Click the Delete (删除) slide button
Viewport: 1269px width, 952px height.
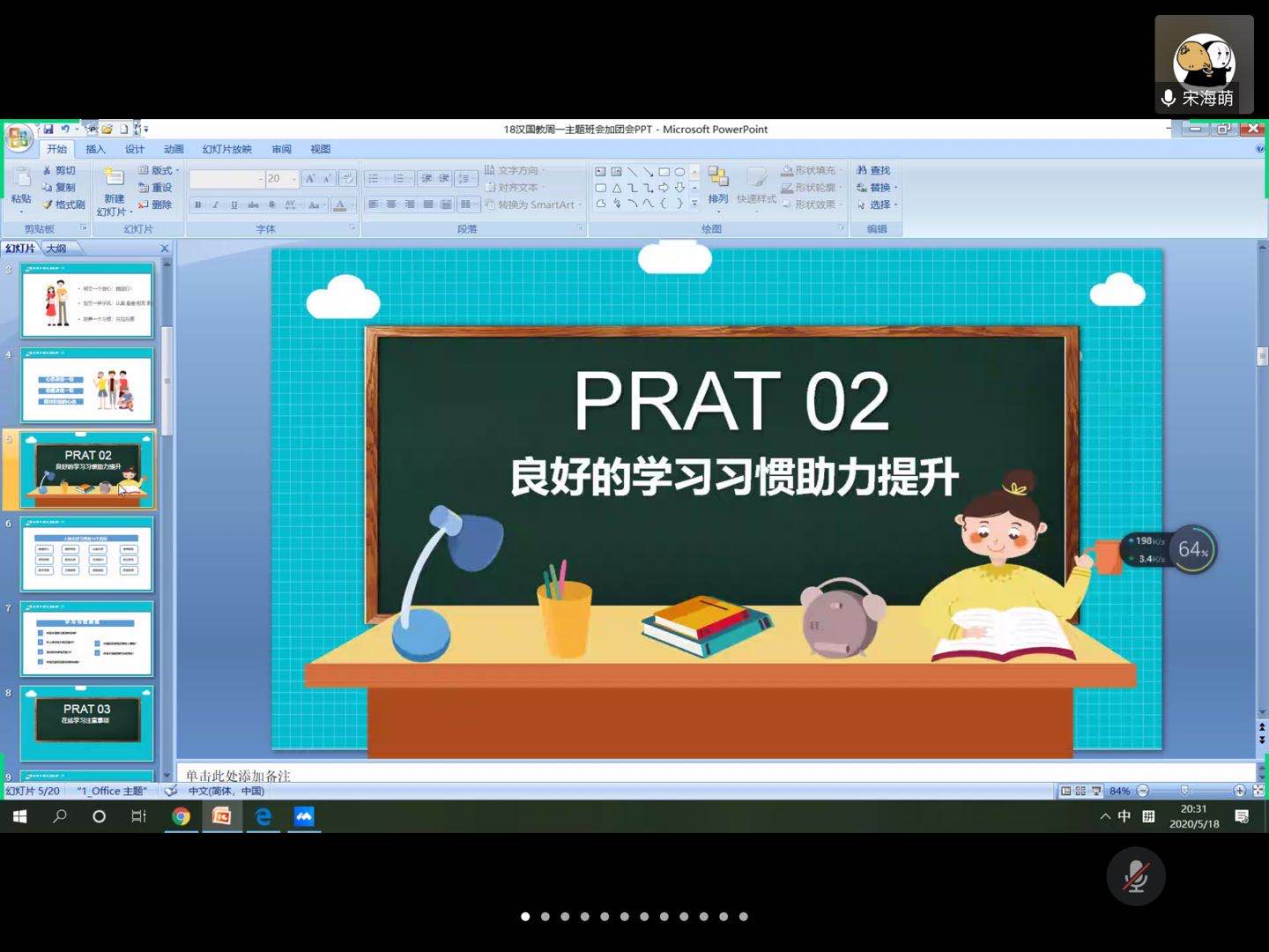click(x=156, y=205)
